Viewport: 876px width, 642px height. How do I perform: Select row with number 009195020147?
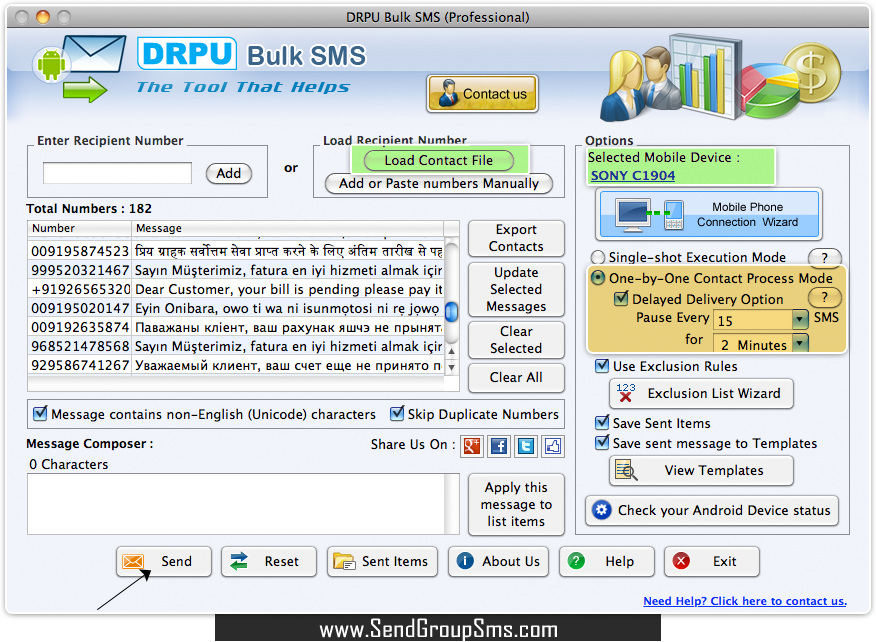point(235,308)
